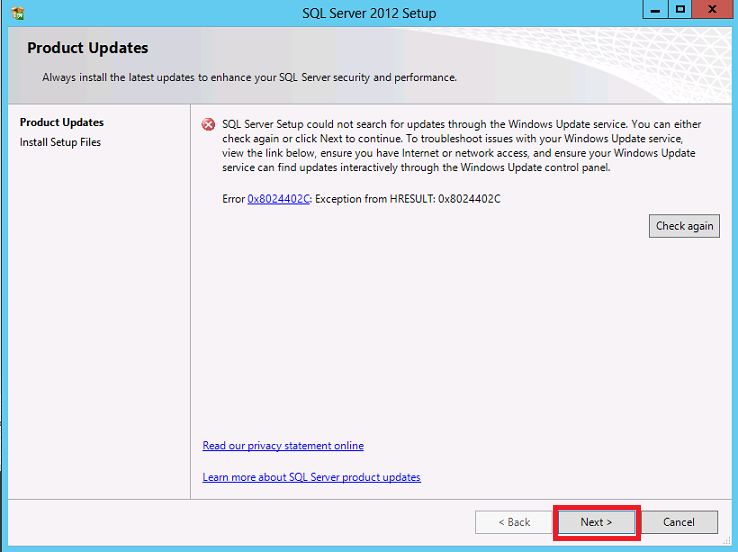
Task: Click the red error icon beside message
Action: click(208, 125)
